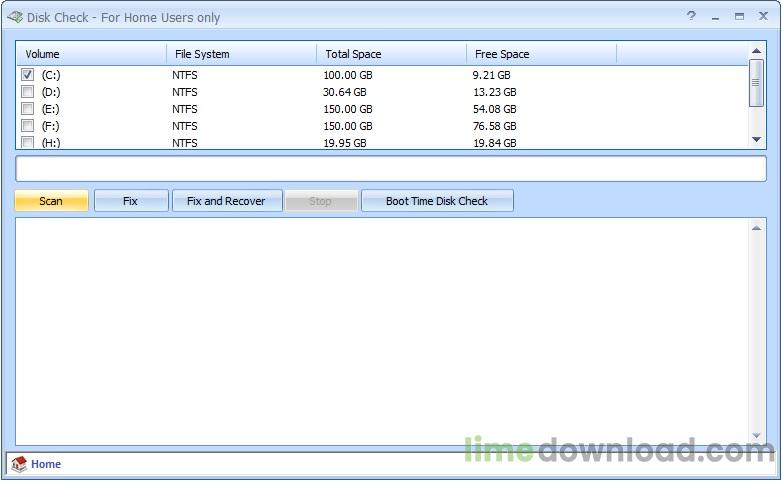Screen dimensions: 782x481
Task: Sort by File System column header
Action: (x=240, y=54)
